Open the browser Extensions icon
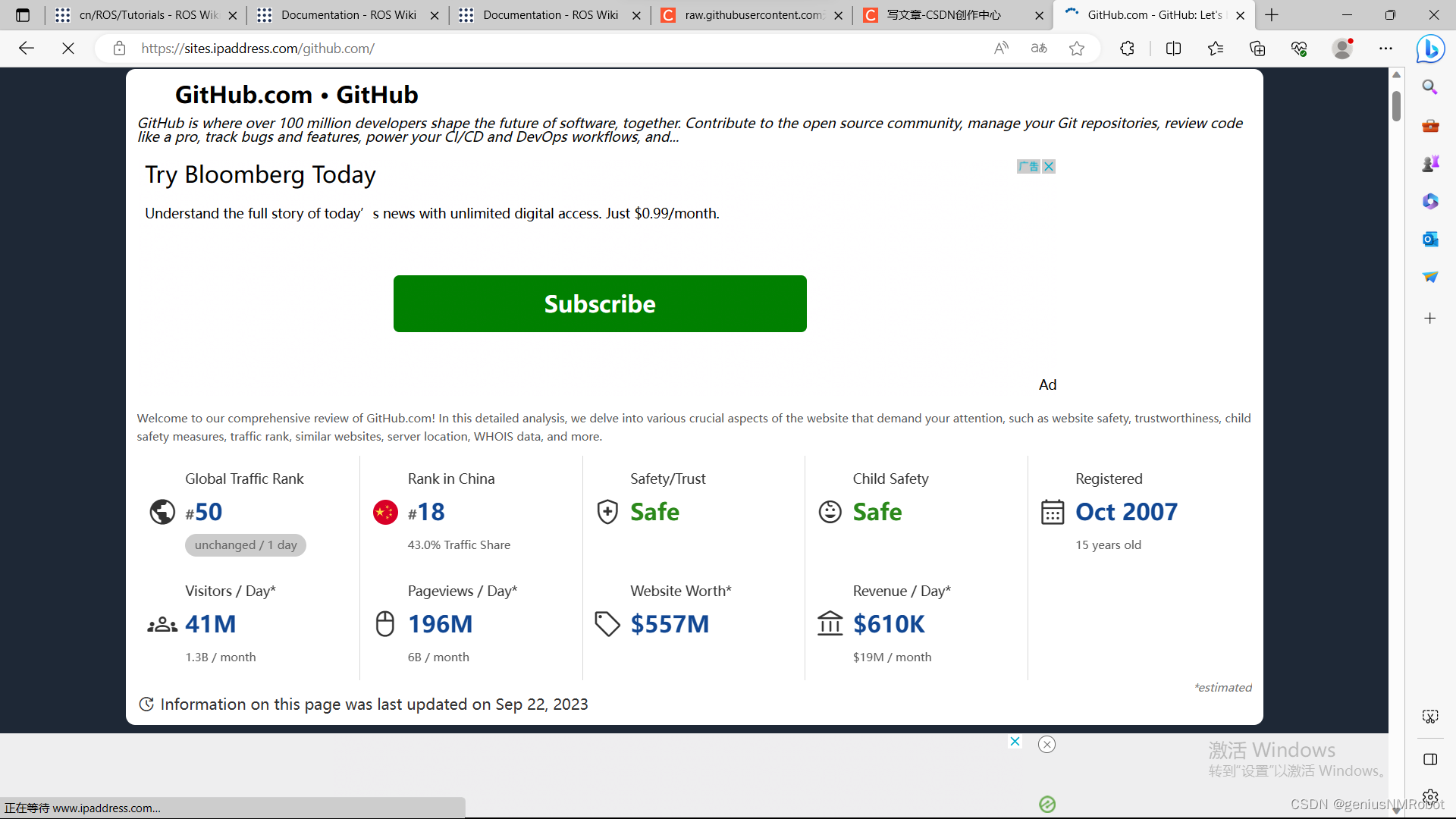Image resolution: width=1456 pixels, height=819 pixels. click(1127, 49)
